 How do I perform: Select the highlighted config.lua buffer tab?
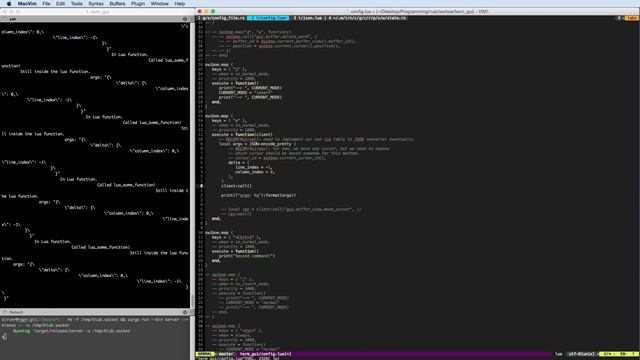click(268, 18)
